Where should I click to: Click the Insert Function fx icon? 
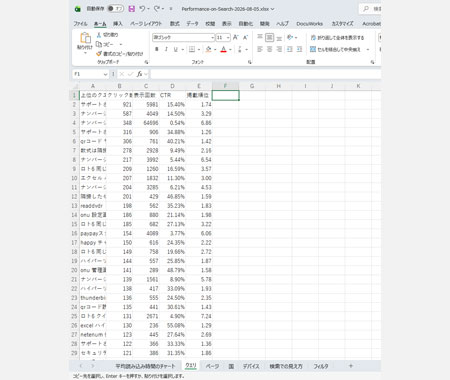pos(139,74)
